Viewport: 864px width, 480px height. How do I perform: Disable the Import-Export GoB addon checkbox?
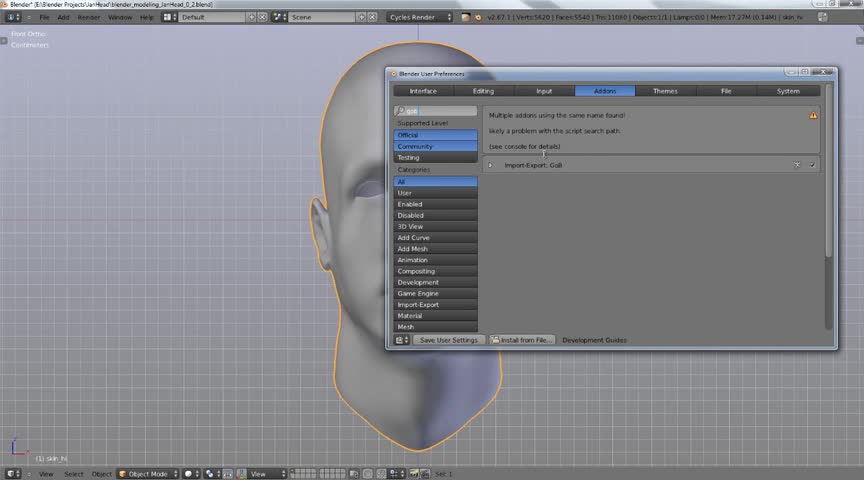pyautogui.click(x=812, y=165)
